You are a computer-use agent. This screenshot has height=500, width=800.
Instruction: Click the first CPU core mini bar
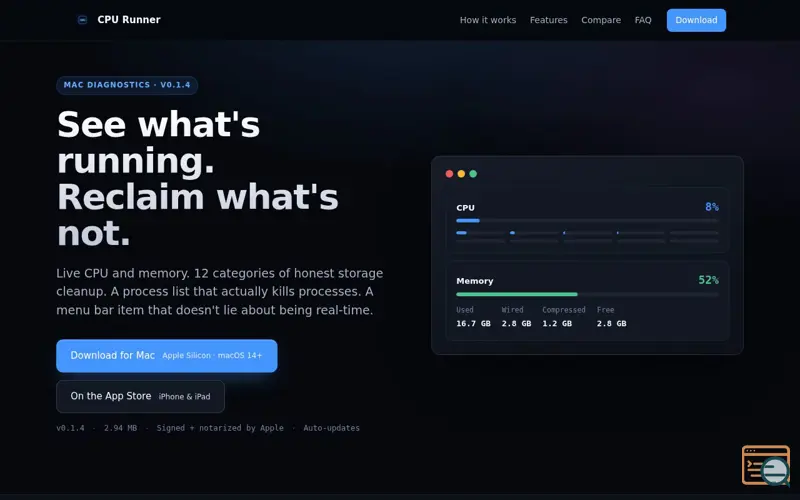(x=480, y=233)
